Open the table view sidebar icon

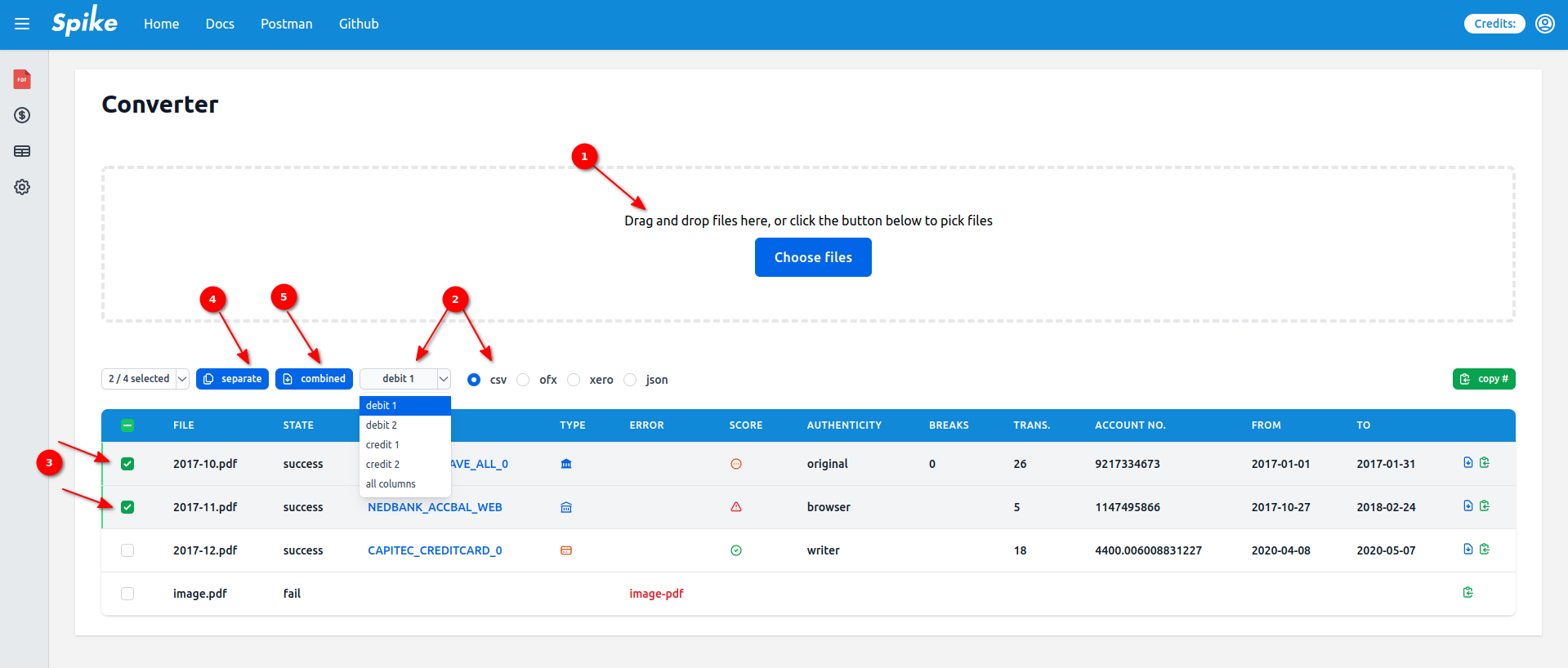[x=22, y=151]
